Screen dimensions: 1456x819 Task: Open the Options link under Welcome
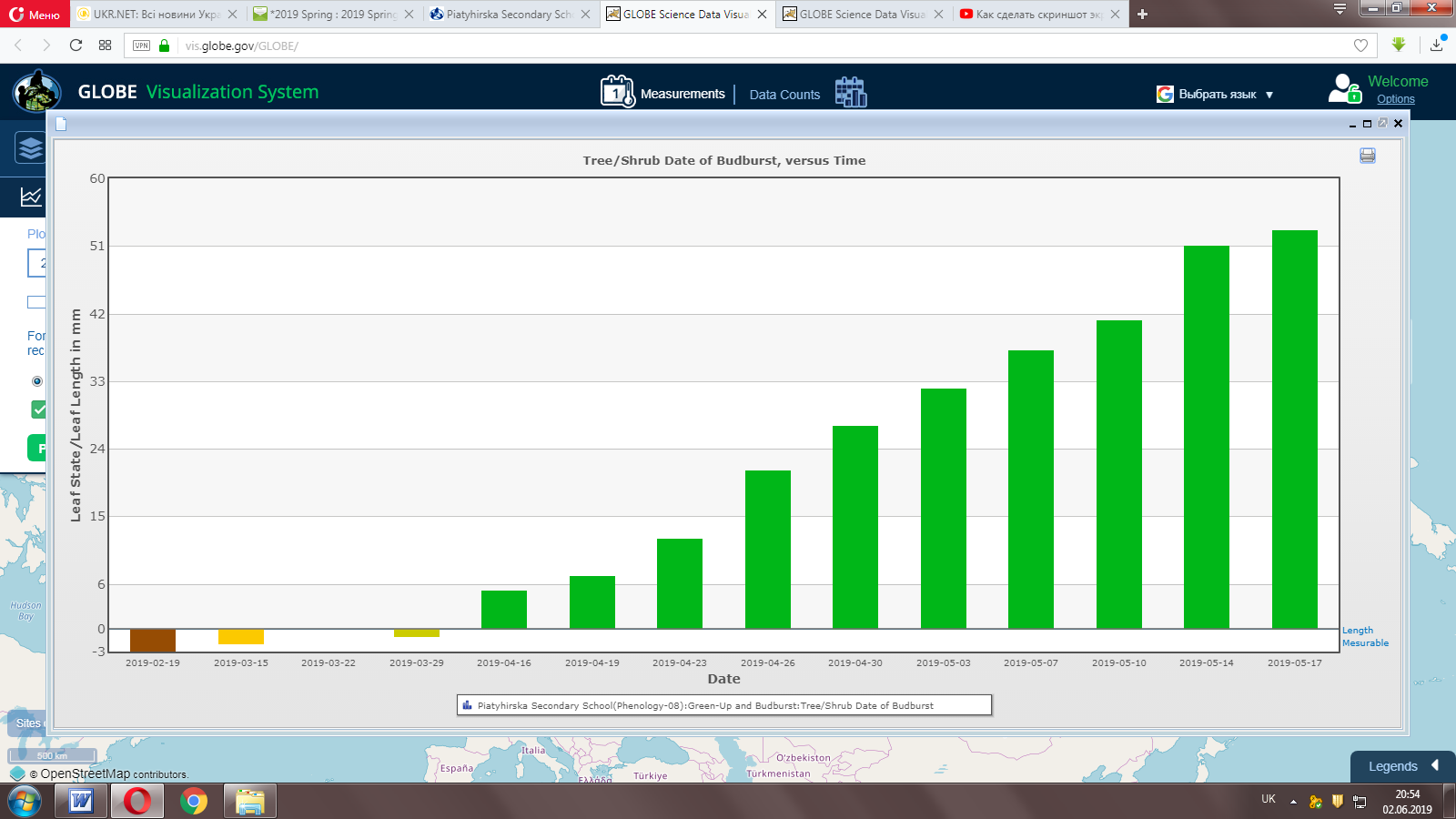1395,99
